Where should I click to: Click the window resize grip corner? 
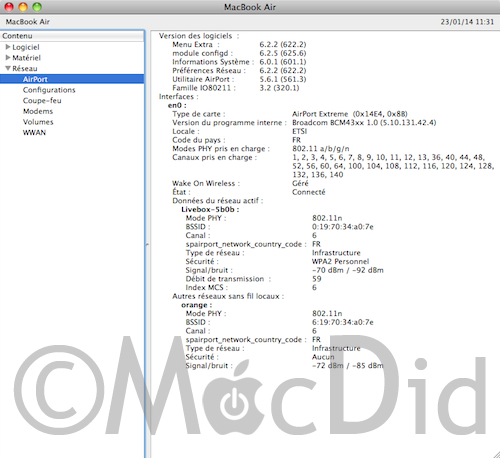point(496,454)
